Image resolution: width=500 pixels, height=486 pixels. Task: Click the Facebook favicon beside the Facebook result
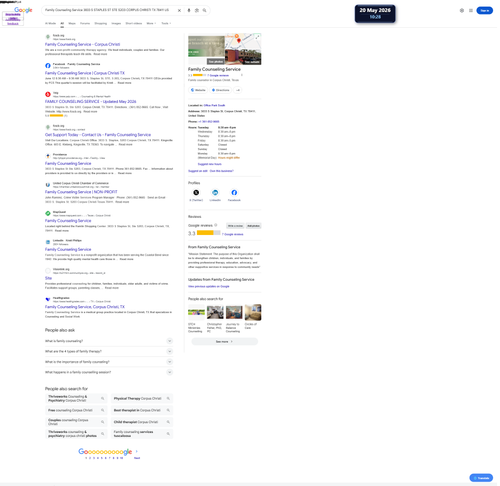(48, 66)
